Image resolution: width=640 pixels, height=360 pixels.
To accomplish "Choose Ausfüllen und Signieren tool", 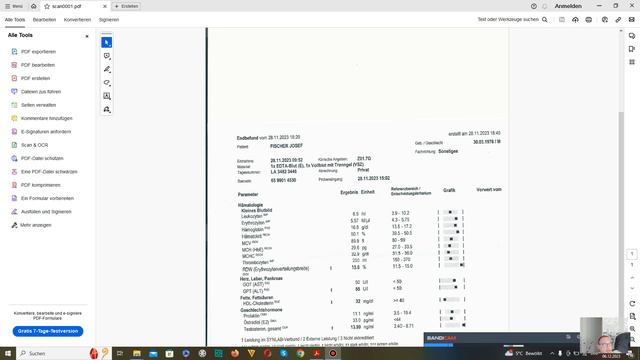I will pos(41,211).
